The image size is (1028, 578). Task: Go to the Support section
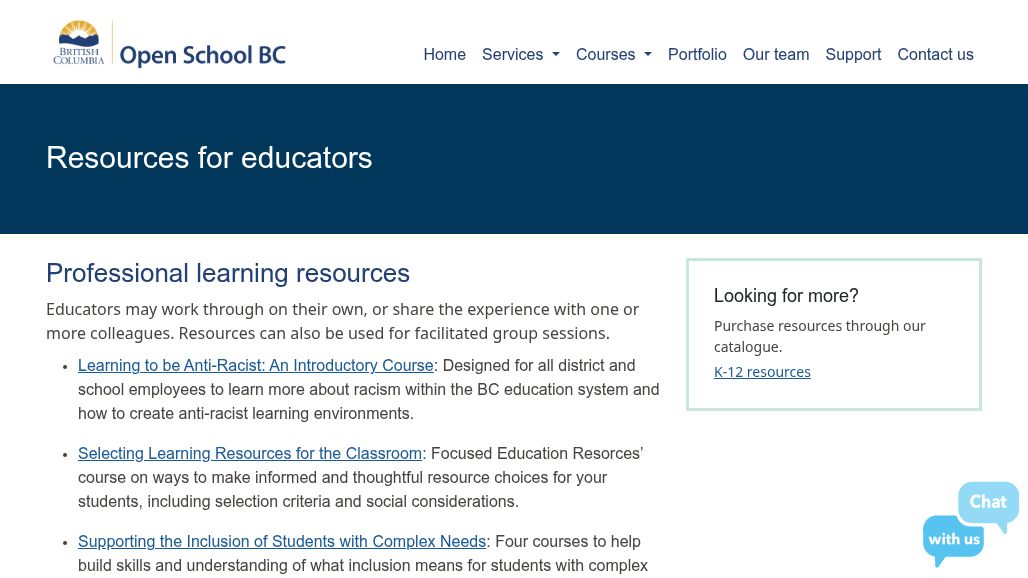click(x=853, y=55)
